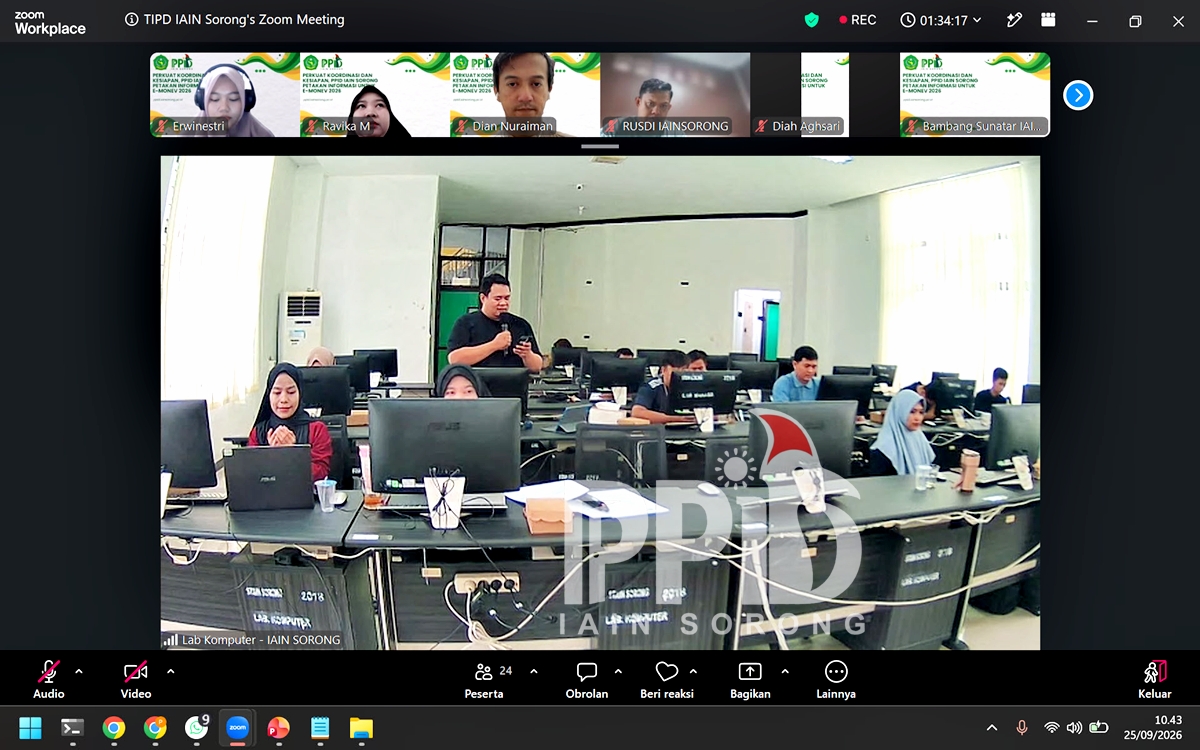Open the Lainnya more options menu
Viewport: 1200px width, 750px height.
pyautogui.click(x=836, y=679)
